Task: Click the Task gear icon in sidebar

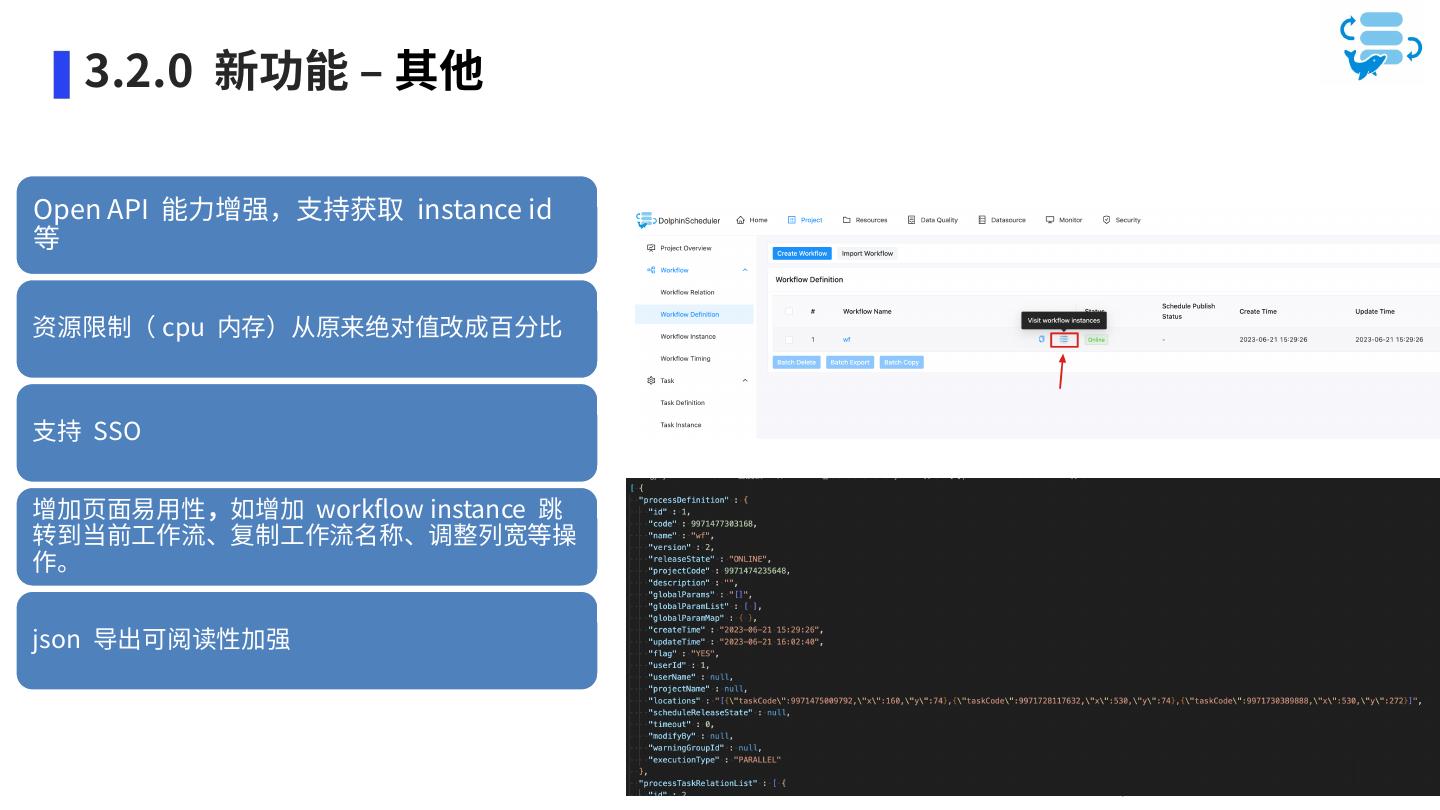Action: [x=651, y=381]
